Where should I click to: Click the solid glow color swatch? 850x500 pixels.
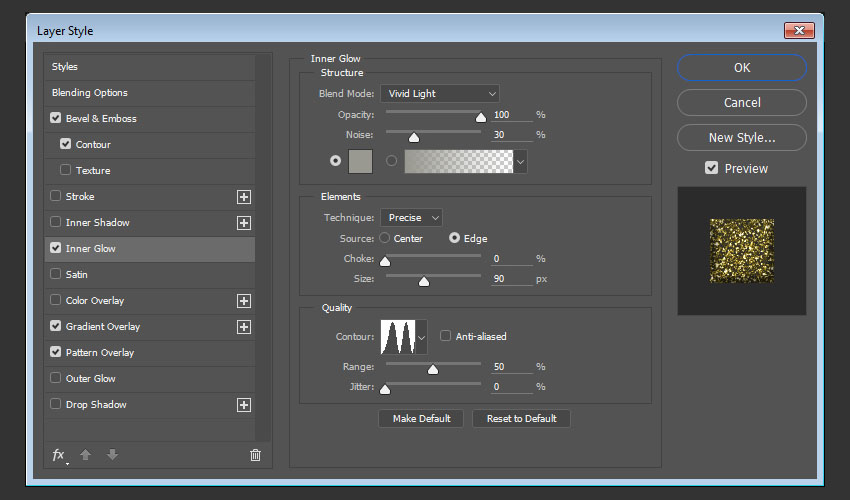click(x=360, y=160)
